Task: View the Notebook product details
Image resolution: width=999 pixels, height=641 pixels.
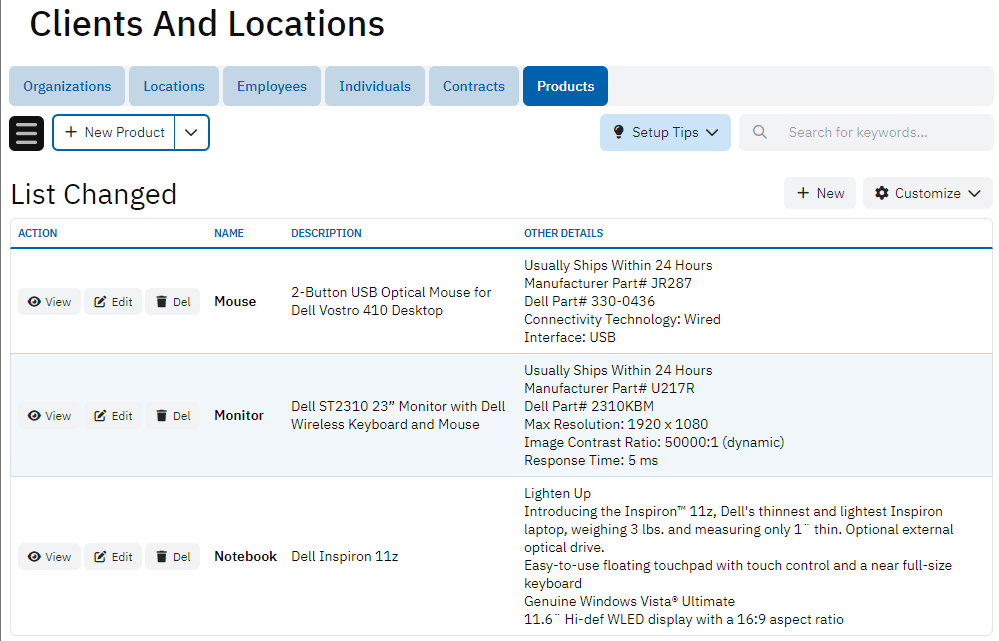Action: point(49,557)
